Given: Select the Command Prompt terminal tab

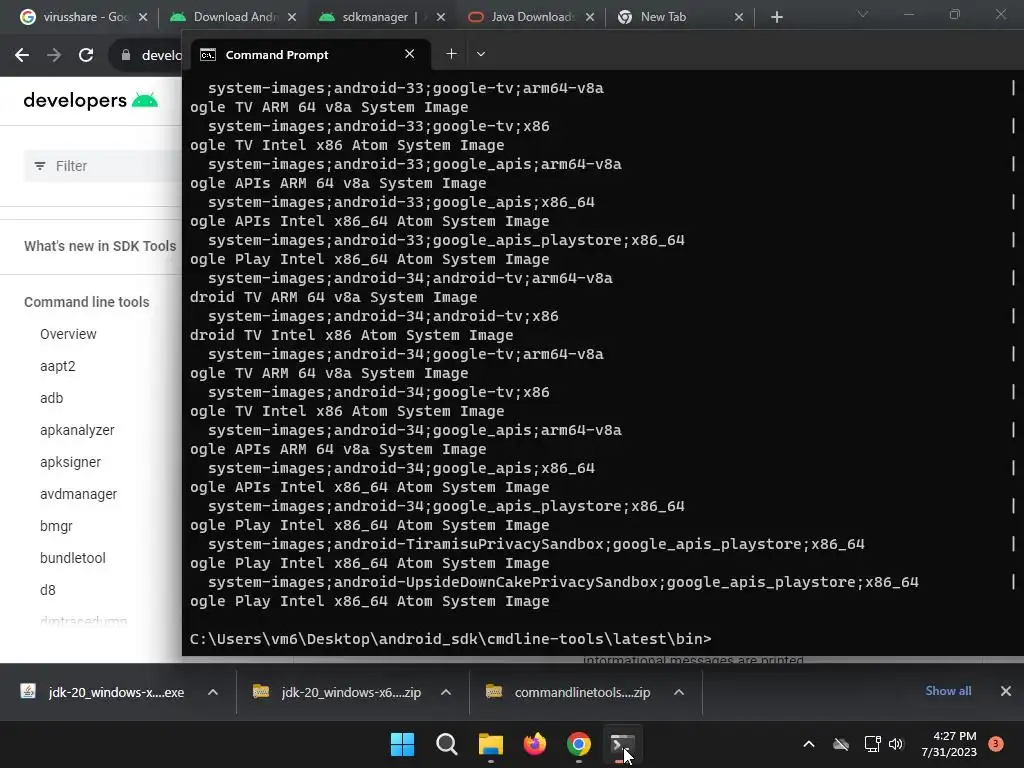Looking at the screenshot, I should (x=311, y=55).
